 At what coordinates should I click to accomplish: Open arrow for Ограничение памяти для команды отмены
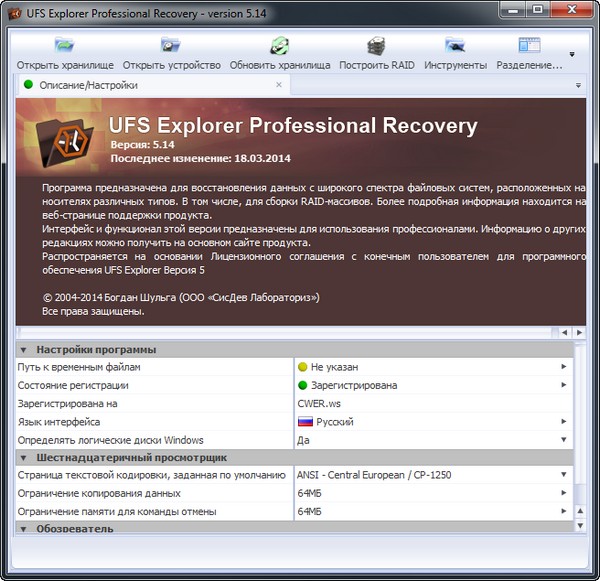[x=564, y=511]
